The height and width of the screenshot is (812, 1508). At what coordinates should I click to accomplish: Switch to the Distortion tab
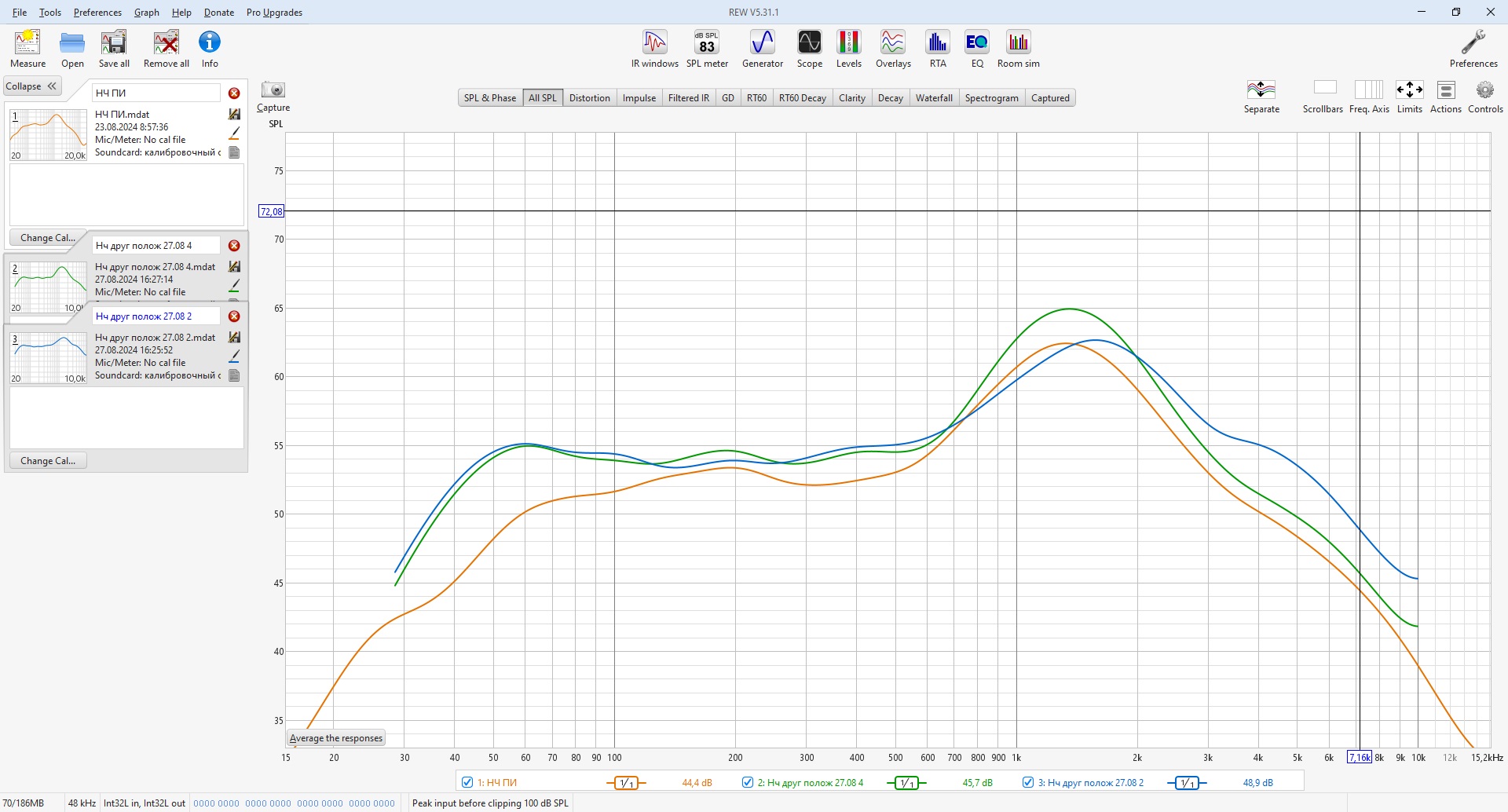point(590,98)
